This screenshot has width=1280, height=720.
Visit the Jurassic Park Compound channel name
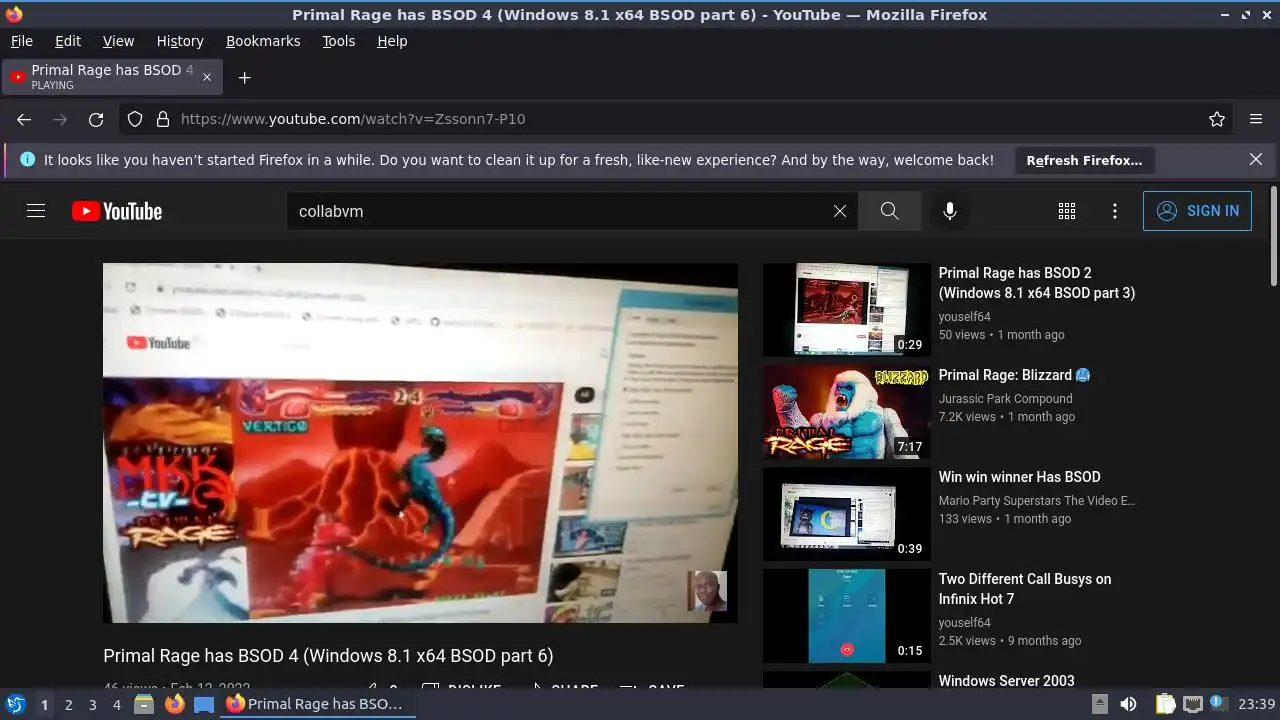click(x=1005, y=398)
